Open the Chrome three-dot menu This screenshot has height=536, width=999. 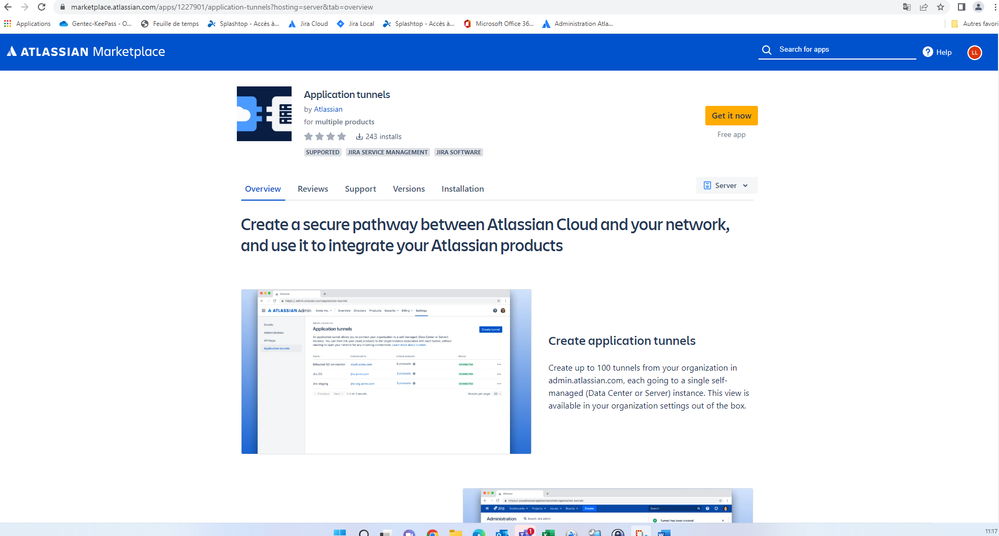click(x=995, y=7)
